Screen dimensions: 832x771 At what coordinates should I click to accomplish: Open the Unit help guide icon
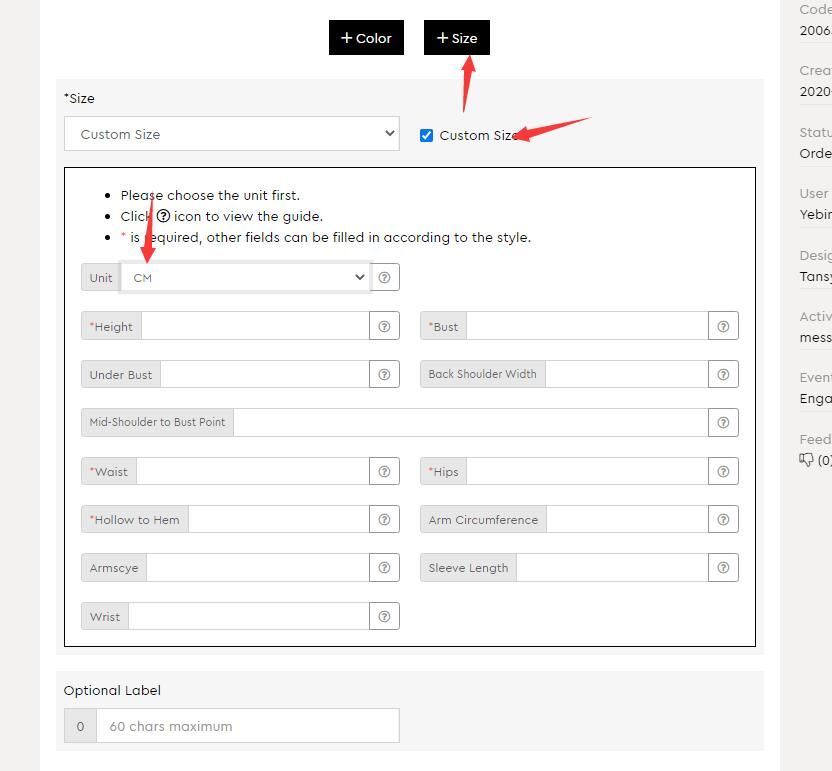tap(384, 277)
